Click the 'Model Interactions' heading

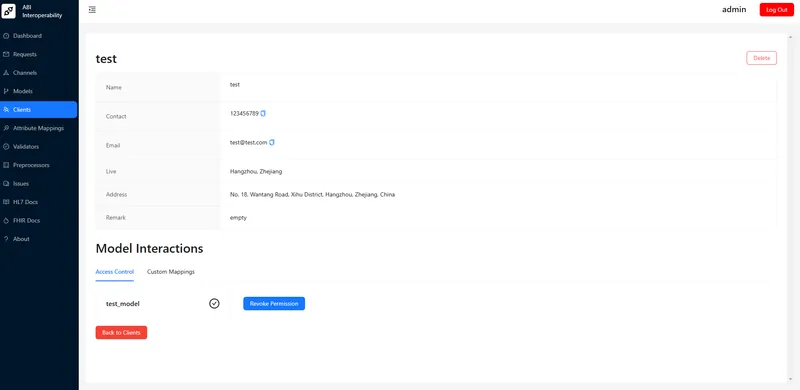tap(149, 249)
